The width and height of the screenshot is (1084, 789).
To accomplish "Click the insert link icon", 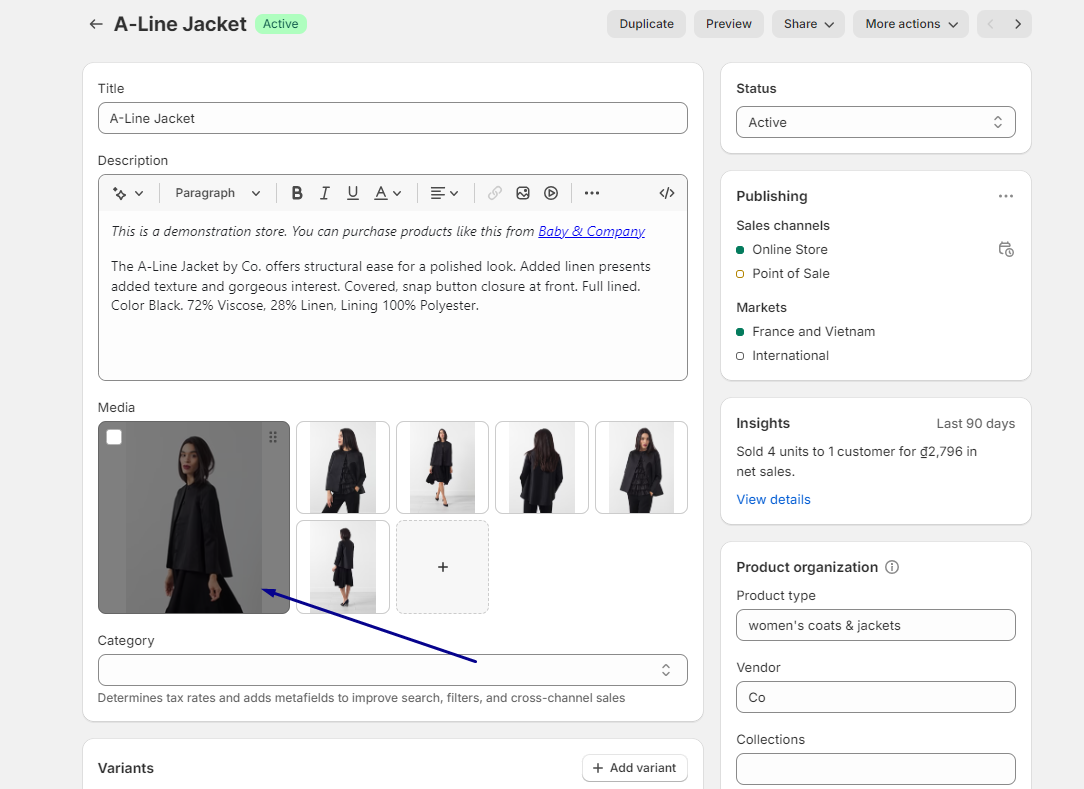I will [494, 194].
